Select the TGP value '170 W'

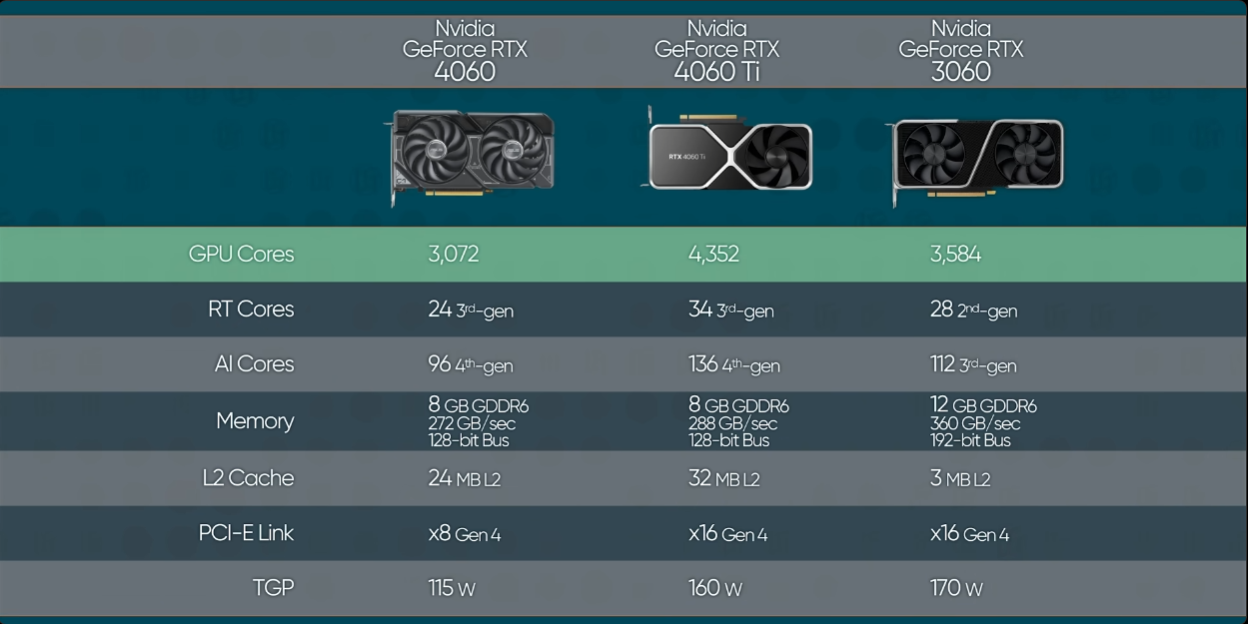957,588
